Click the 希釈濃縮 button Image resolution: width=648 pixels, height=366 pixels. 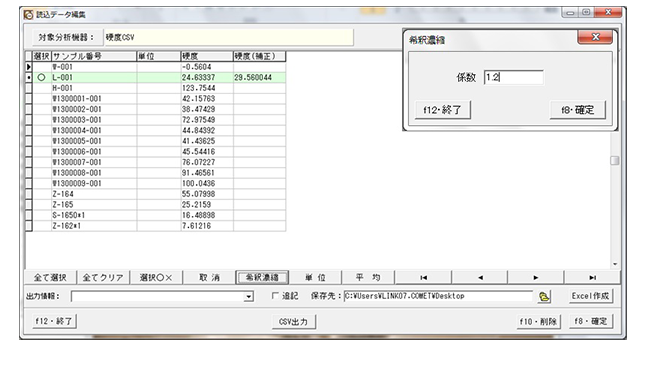click(x=262, y=278)
